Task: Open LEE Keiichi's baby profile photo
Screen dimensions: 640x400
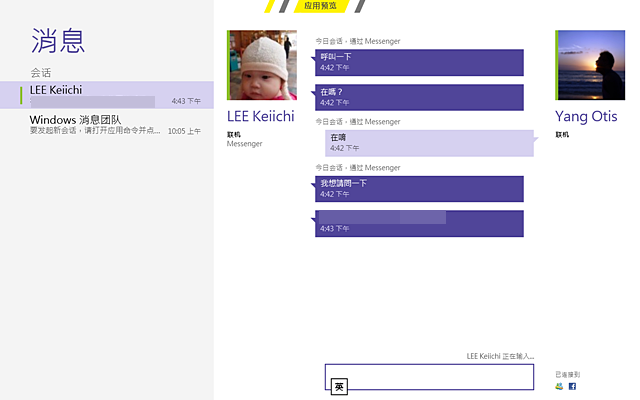Action: point(262,65)
